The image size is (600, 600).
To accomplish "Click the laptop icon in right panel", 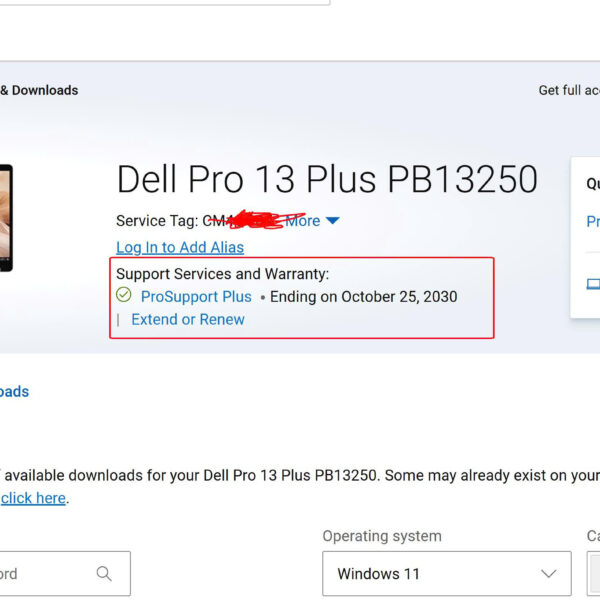I will (x=593, y=284).
